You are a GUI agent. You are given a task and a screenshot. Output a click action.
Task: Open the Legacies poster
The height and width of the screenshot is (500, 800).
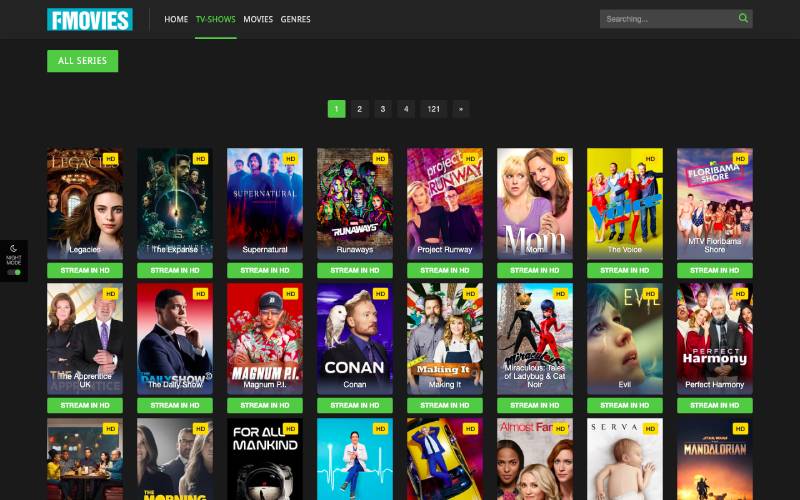[85, 204]
